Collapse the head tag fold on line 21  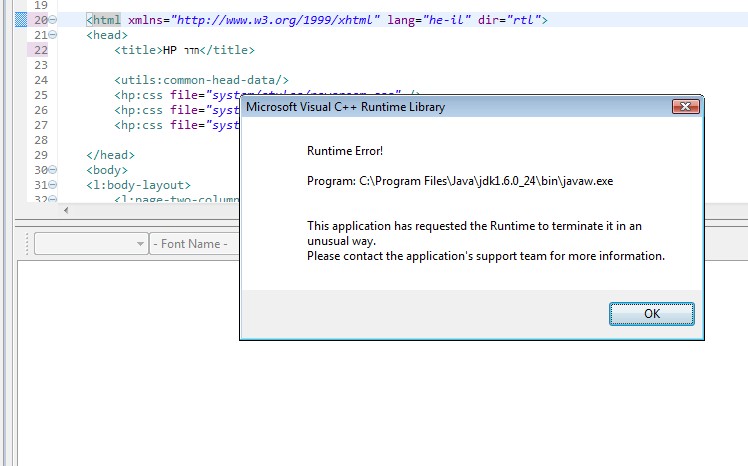[53, 35]
